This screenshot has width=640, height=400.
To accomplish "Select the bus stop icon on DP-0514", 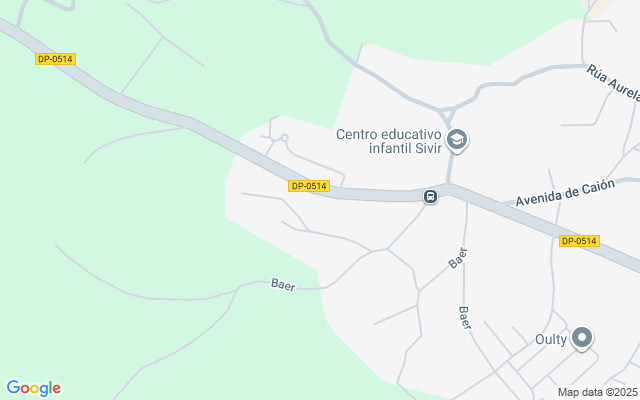I will pos(430,196).
